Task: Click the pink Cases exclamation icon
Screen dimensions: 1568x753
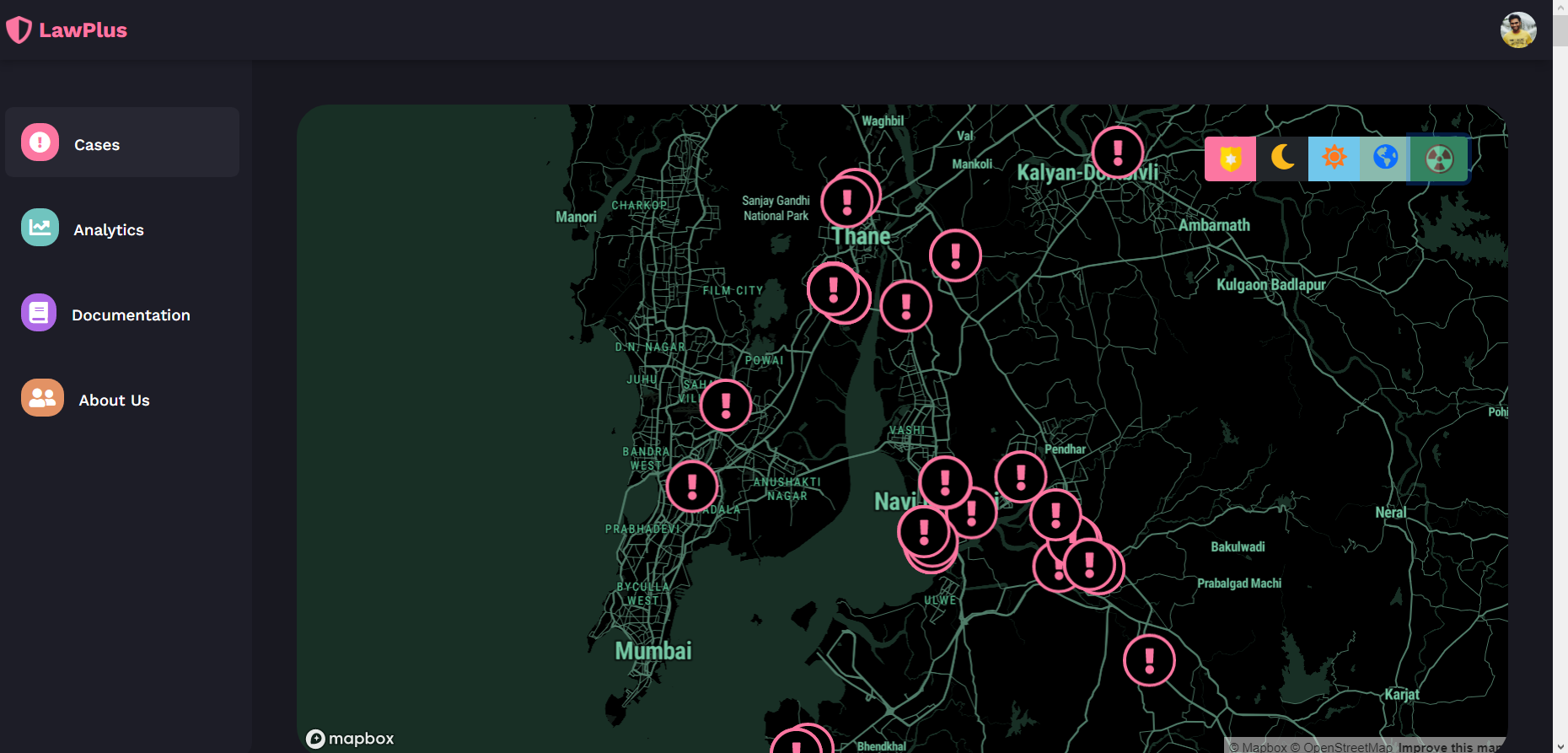Action: pyautogui.click(x=40, y=143)
